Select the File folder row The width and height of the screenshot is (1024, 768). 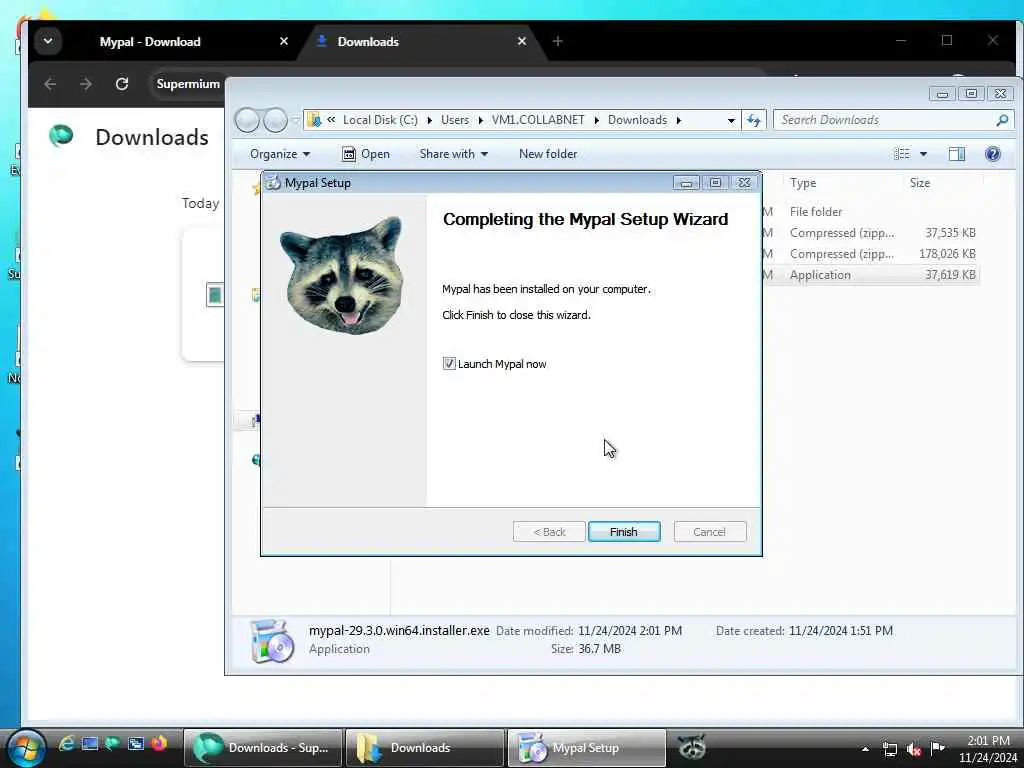pyautogui.click(x=871, y=212)
